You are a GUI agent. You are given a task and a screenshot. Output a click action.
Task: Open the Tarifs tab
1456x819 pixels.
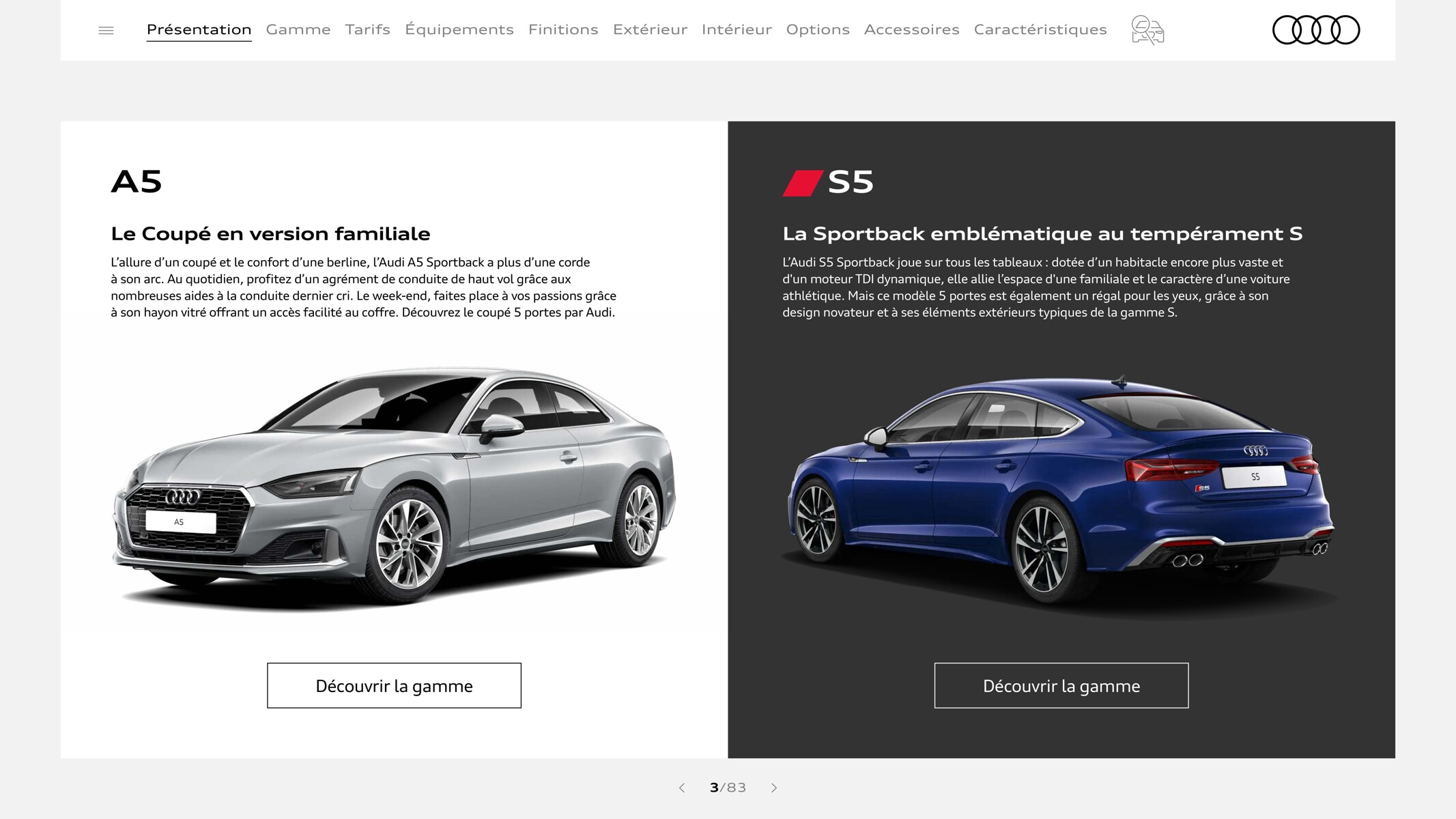click(367, 29)
